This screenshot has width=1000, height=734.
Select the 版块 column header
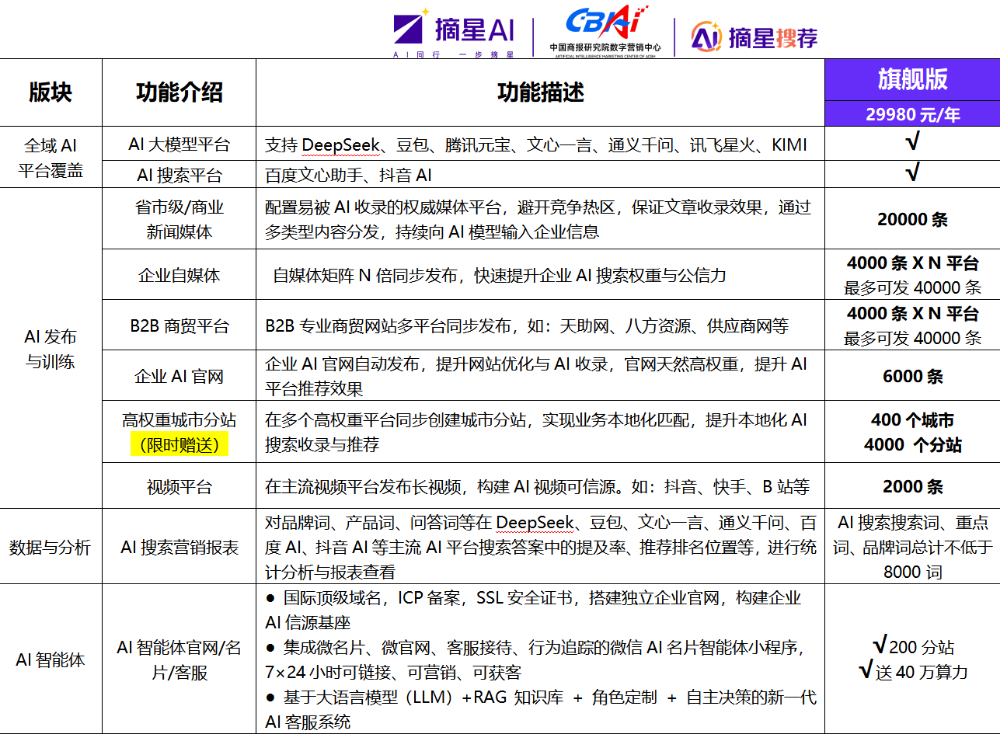(x=50, y=92)
